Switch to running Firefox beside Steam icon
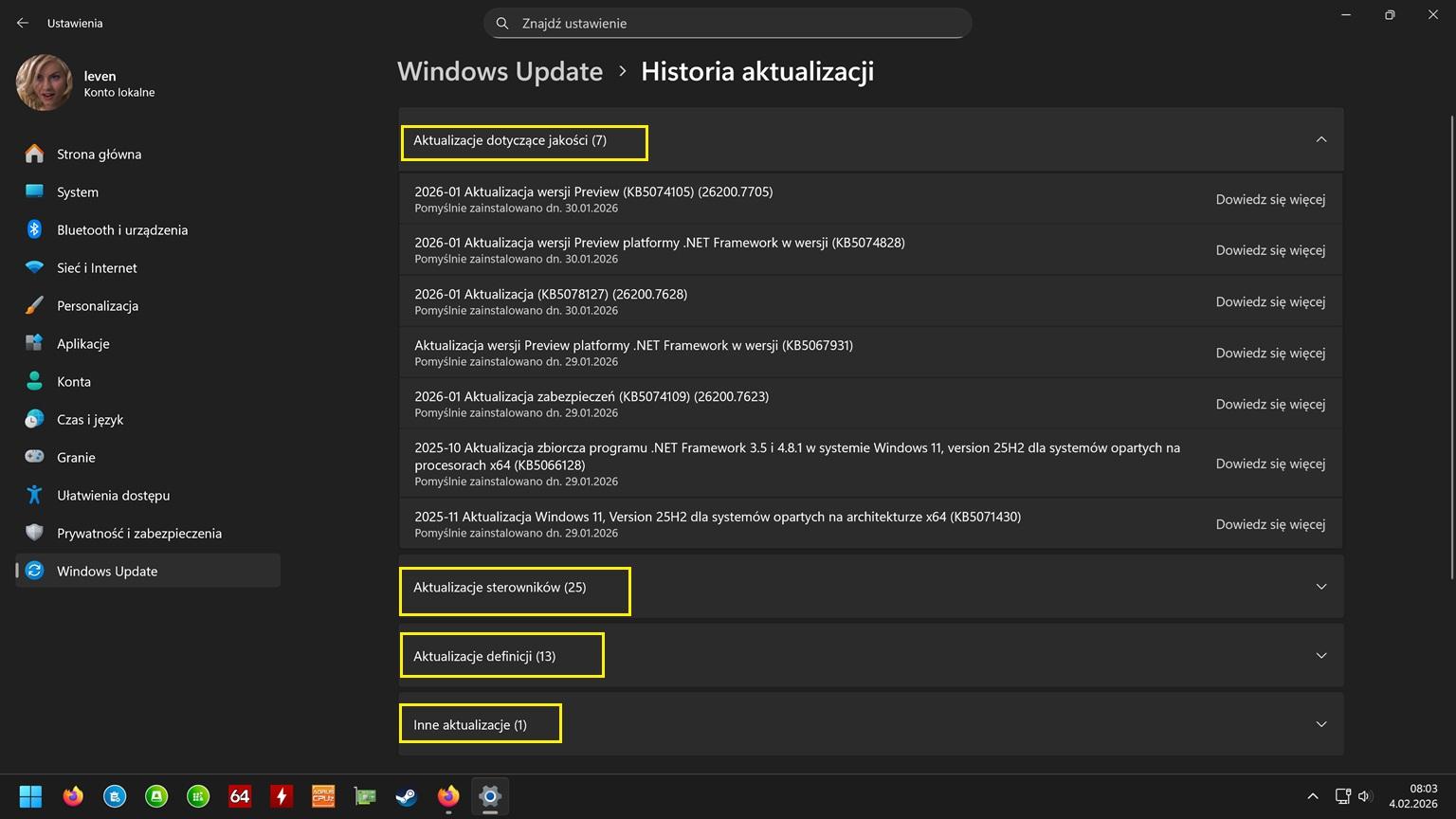 [448, 796]
